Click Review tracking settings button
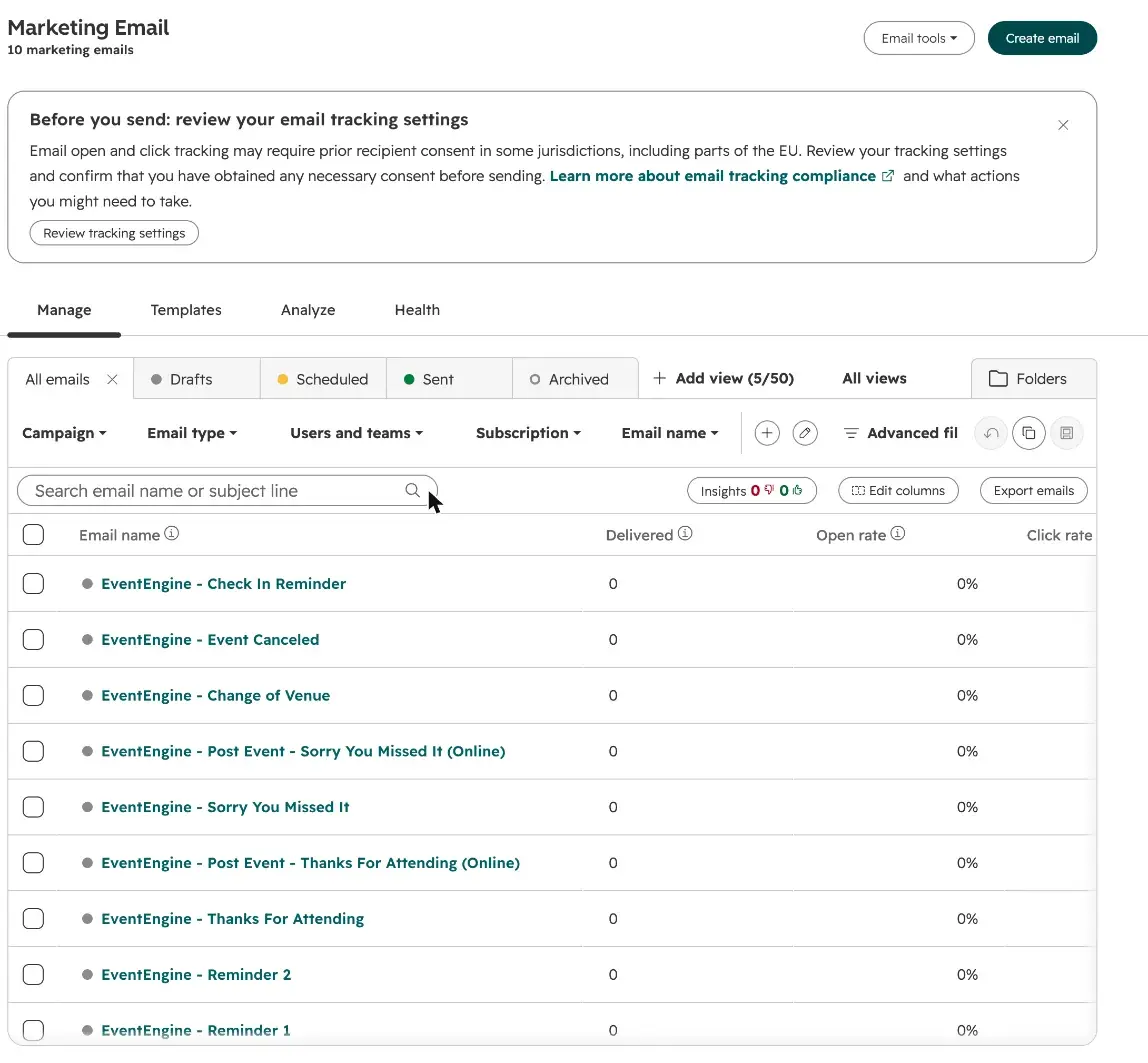 click(114, 233)
